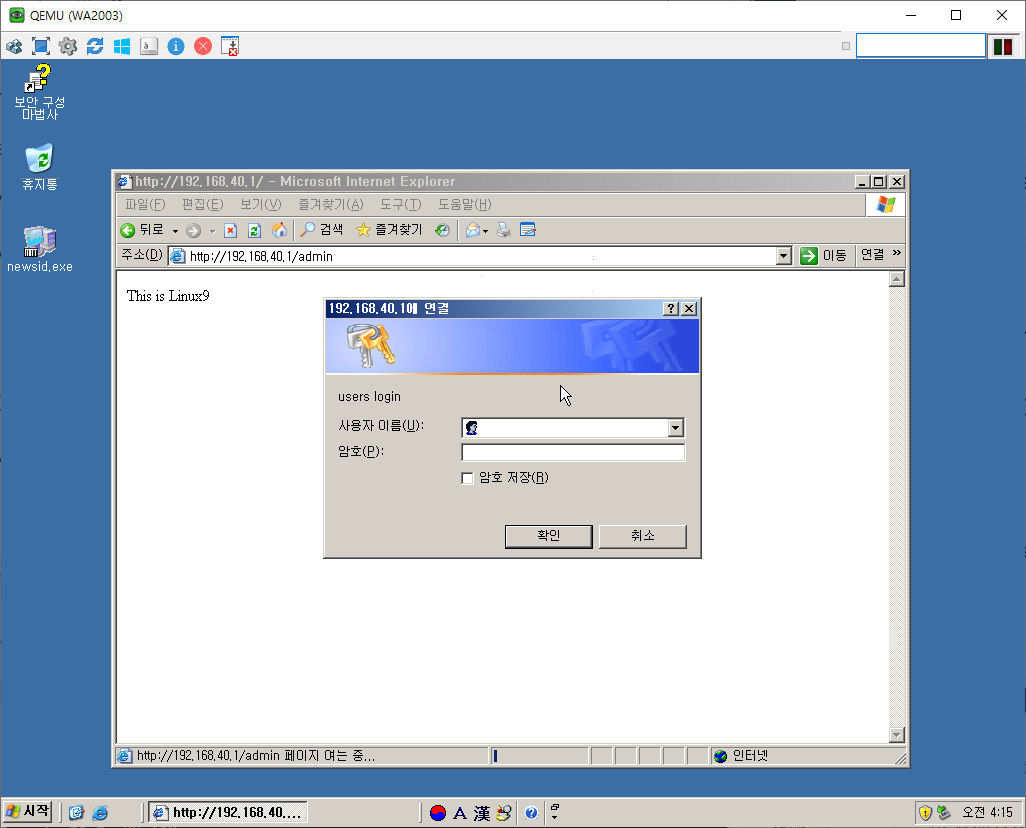Click the QEMU toolbar text input box
1026x828 pixels.
[921, 46]
